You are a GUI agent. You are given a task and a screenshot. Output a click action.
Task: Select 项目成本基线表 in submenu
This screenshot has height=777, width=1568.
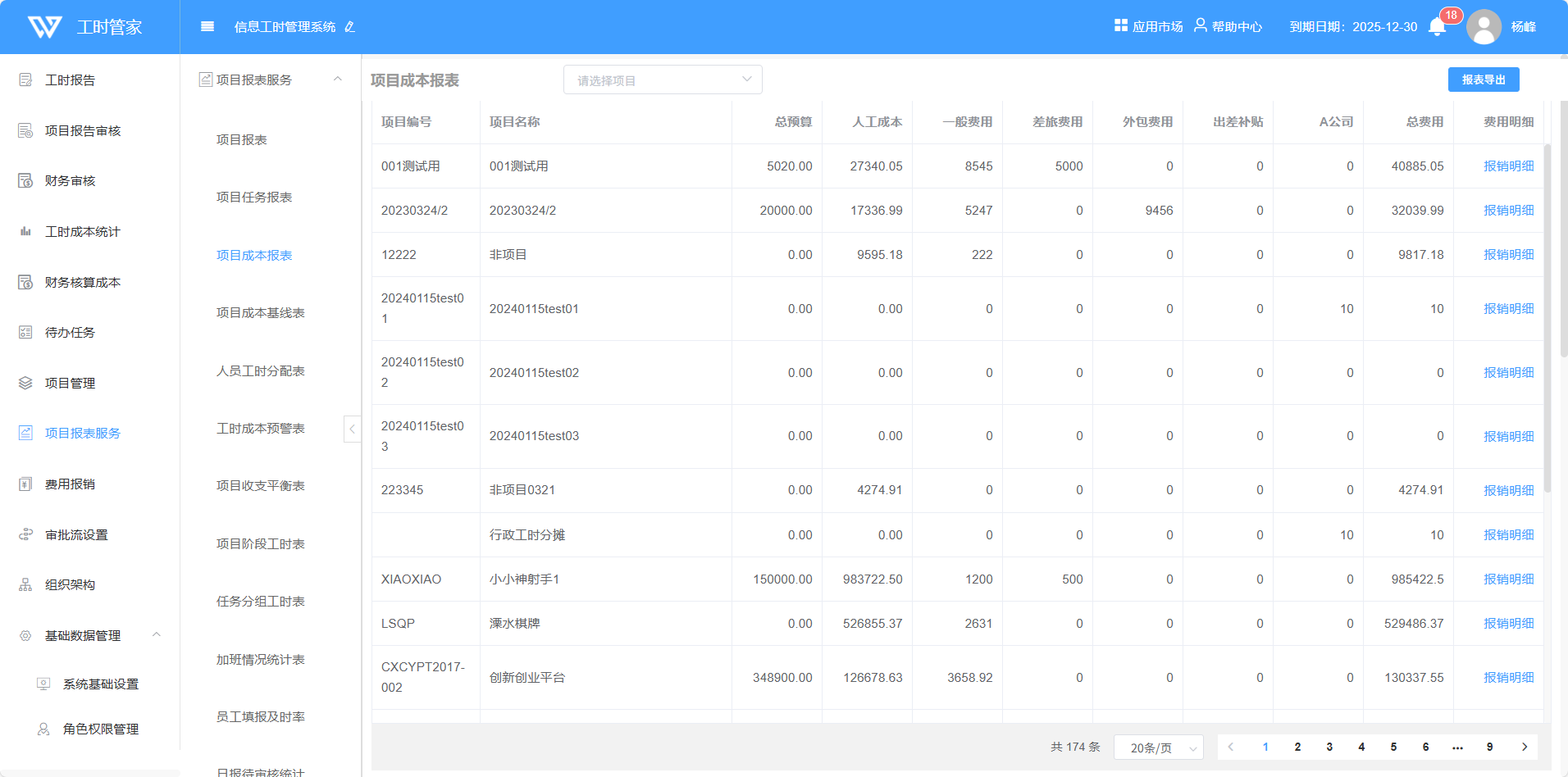(260, 313)
